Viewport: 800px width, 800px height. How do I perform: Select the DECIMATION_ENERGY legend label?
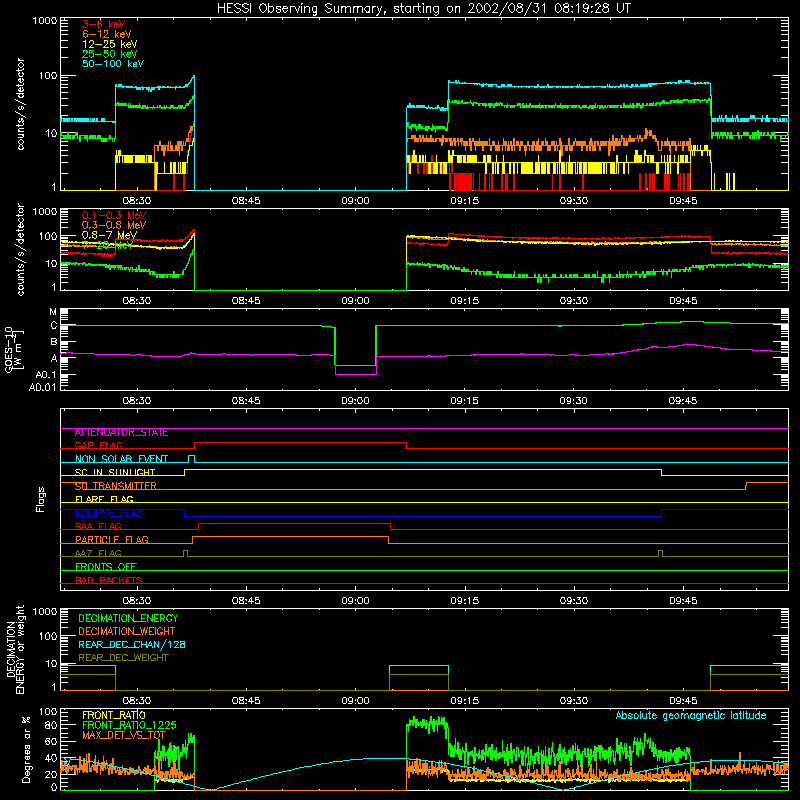128,618
